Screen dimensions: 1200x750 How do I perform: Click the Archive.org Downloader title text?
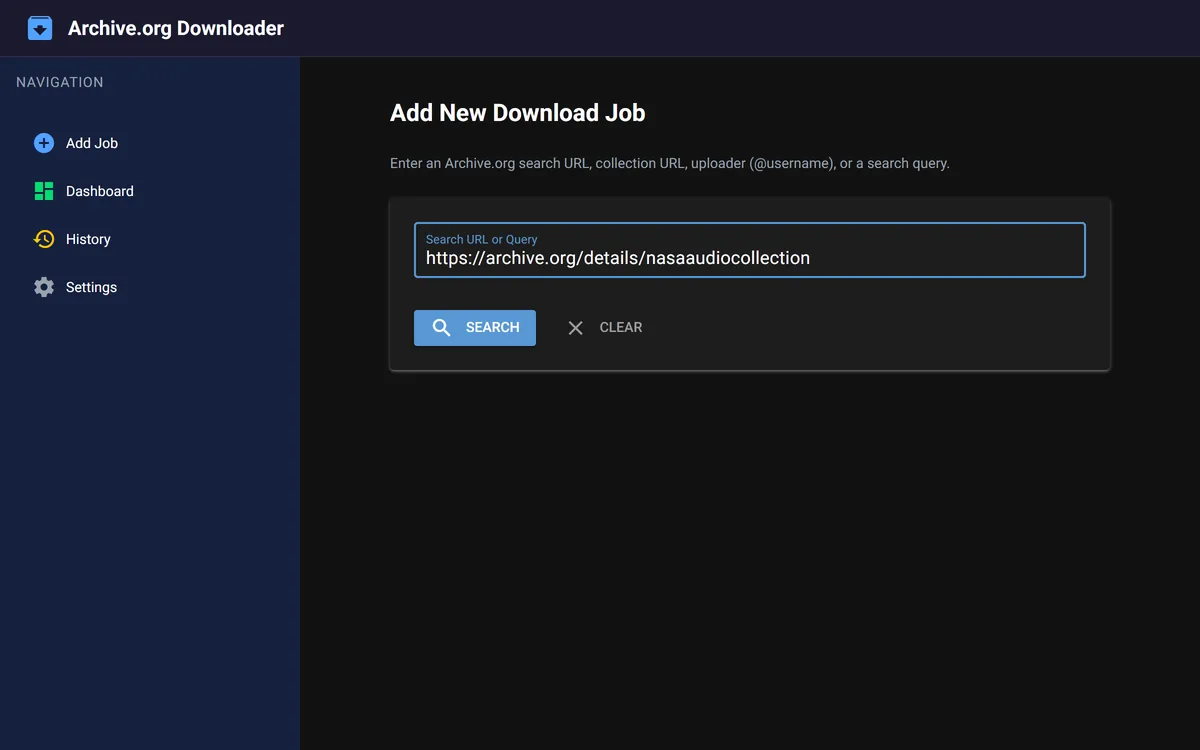[176, 28]
